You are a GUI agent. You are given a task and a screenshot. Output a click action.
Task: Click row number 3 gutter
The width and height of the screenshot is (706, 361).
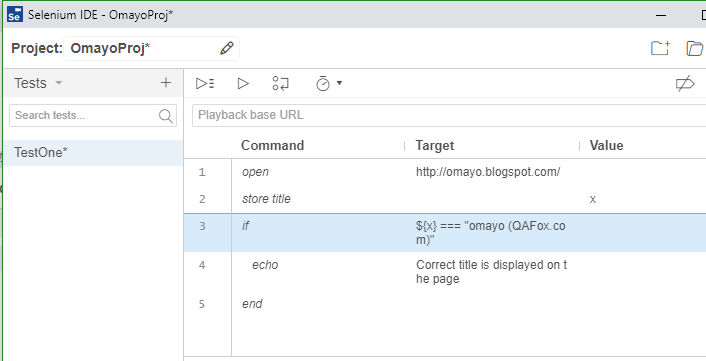click(202, 226)
